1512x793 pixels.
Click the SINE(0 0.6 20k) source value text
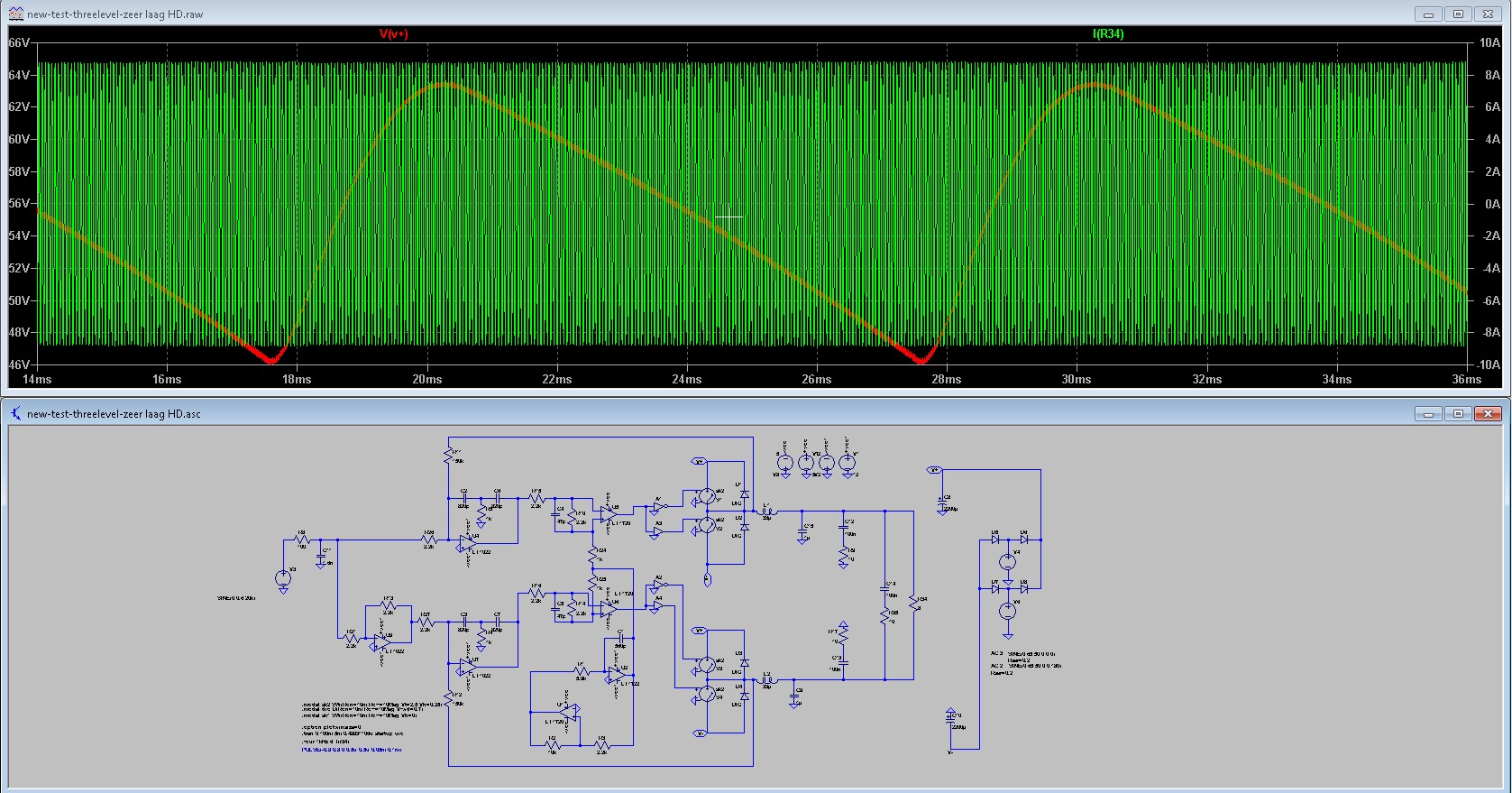(x=236, y=598)
